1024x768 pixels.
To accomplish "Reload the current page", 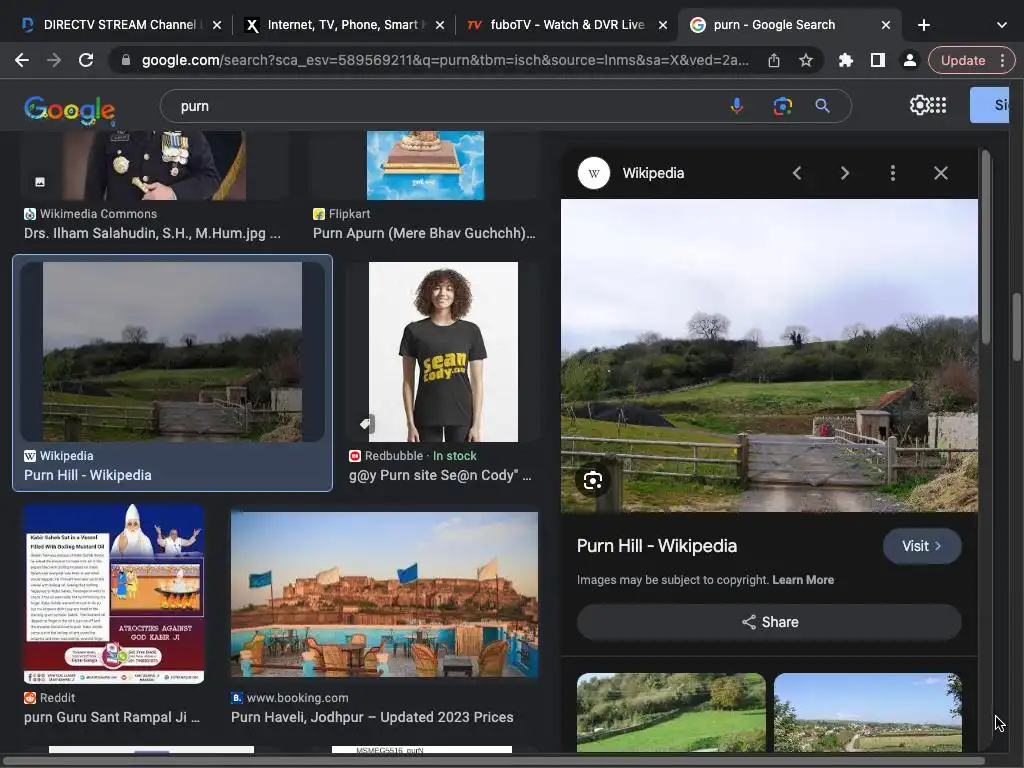I will click(86, 60).
